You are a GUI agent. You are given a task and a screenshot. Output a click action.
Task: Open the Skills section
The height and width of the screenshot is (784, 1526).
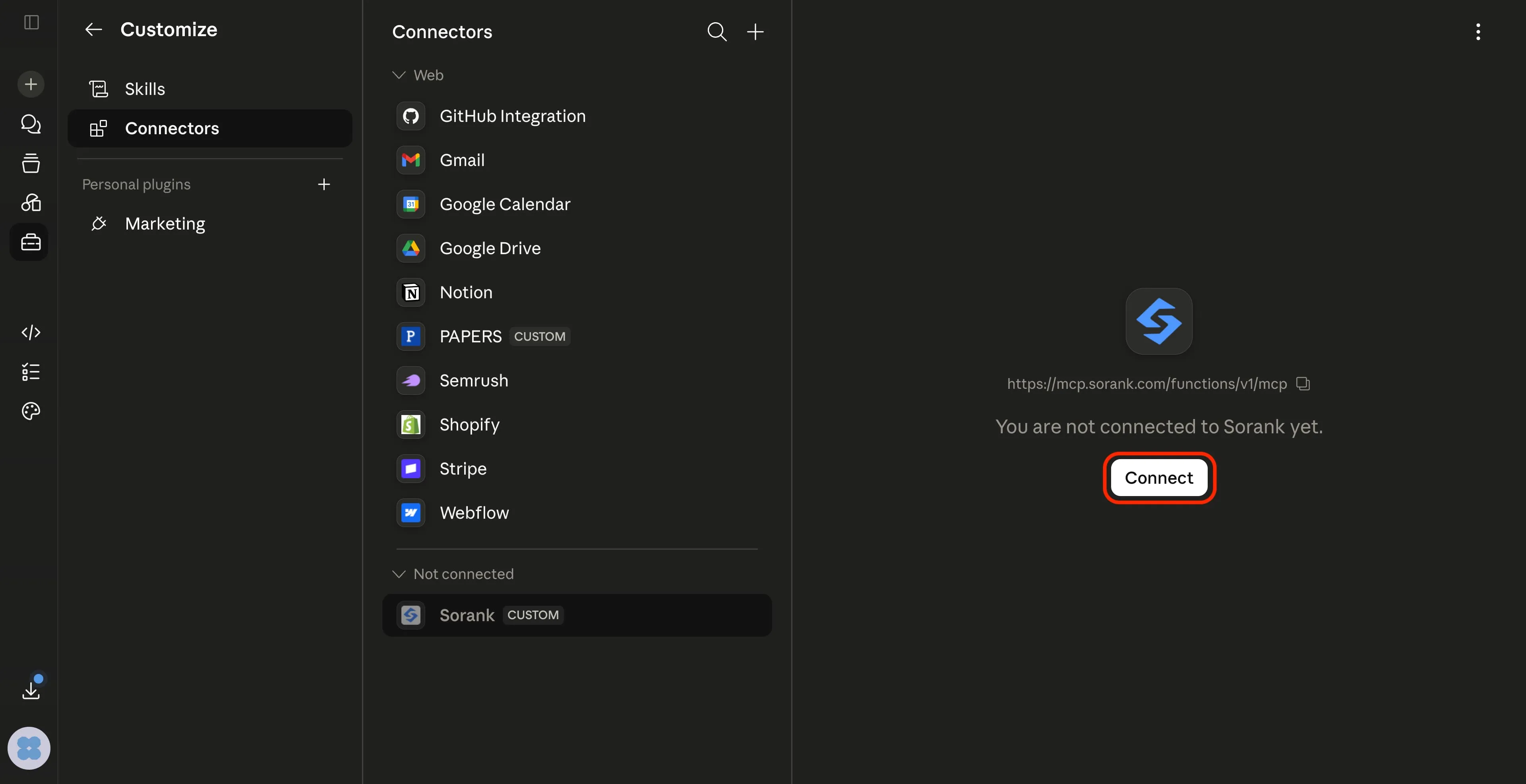(x=210, y=89)
